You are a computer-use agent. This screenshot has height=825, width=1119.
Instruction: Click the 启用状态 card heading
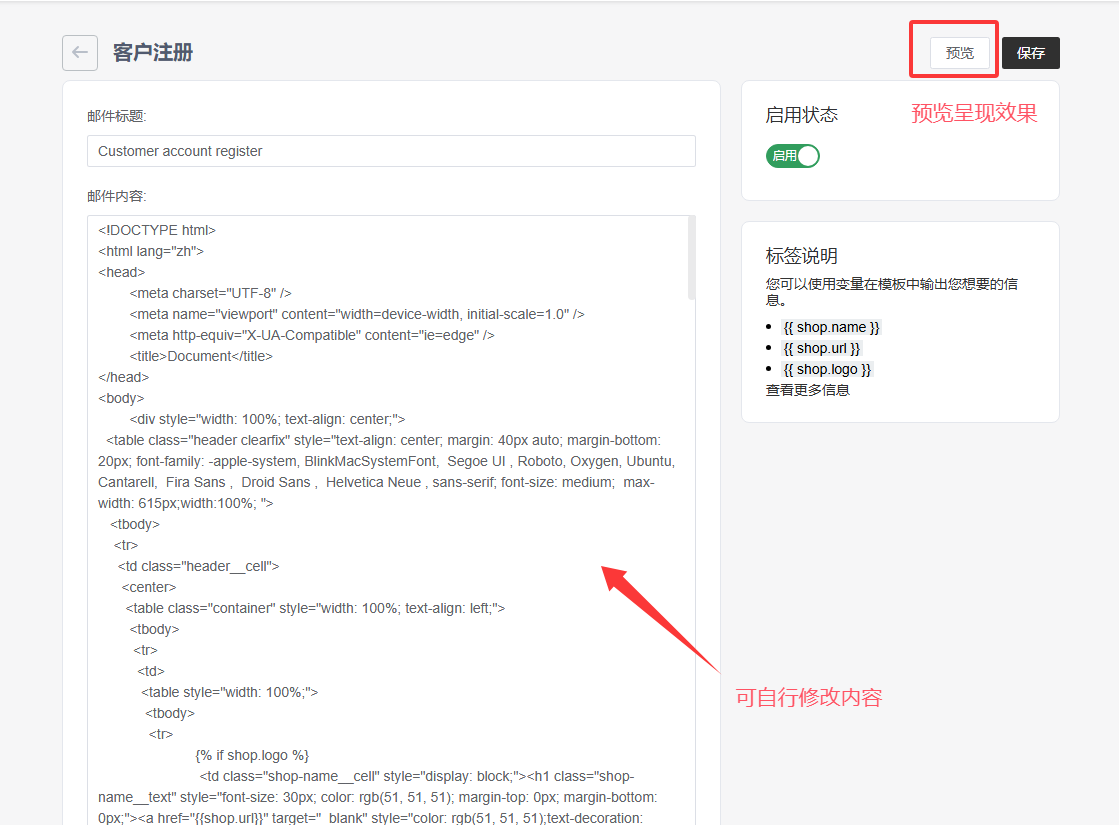(801, 115)
